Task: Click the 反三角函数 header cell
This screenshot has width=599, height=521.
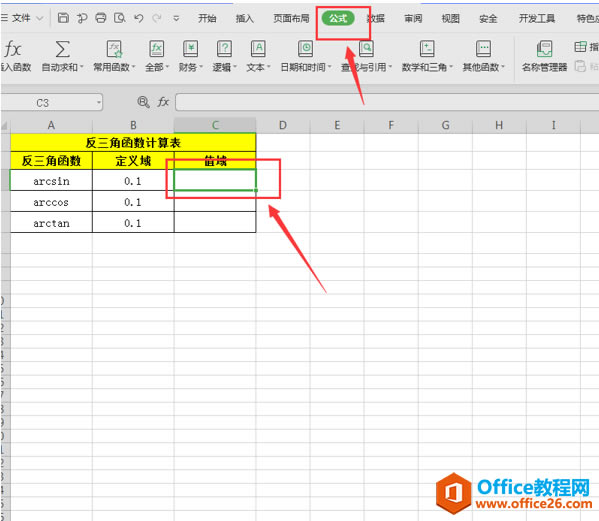Action: coord(51,160)
